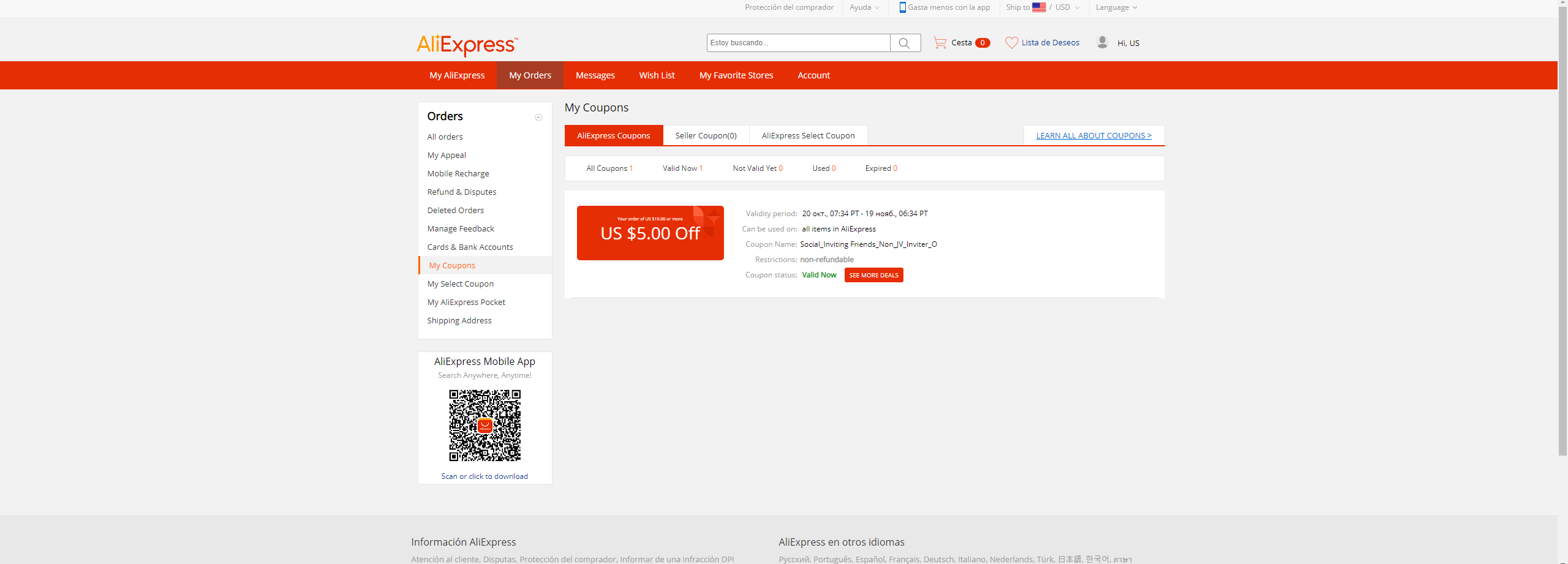
Task: Open Account nav tab
Action: pyautogui.click(x=813, y=75)
